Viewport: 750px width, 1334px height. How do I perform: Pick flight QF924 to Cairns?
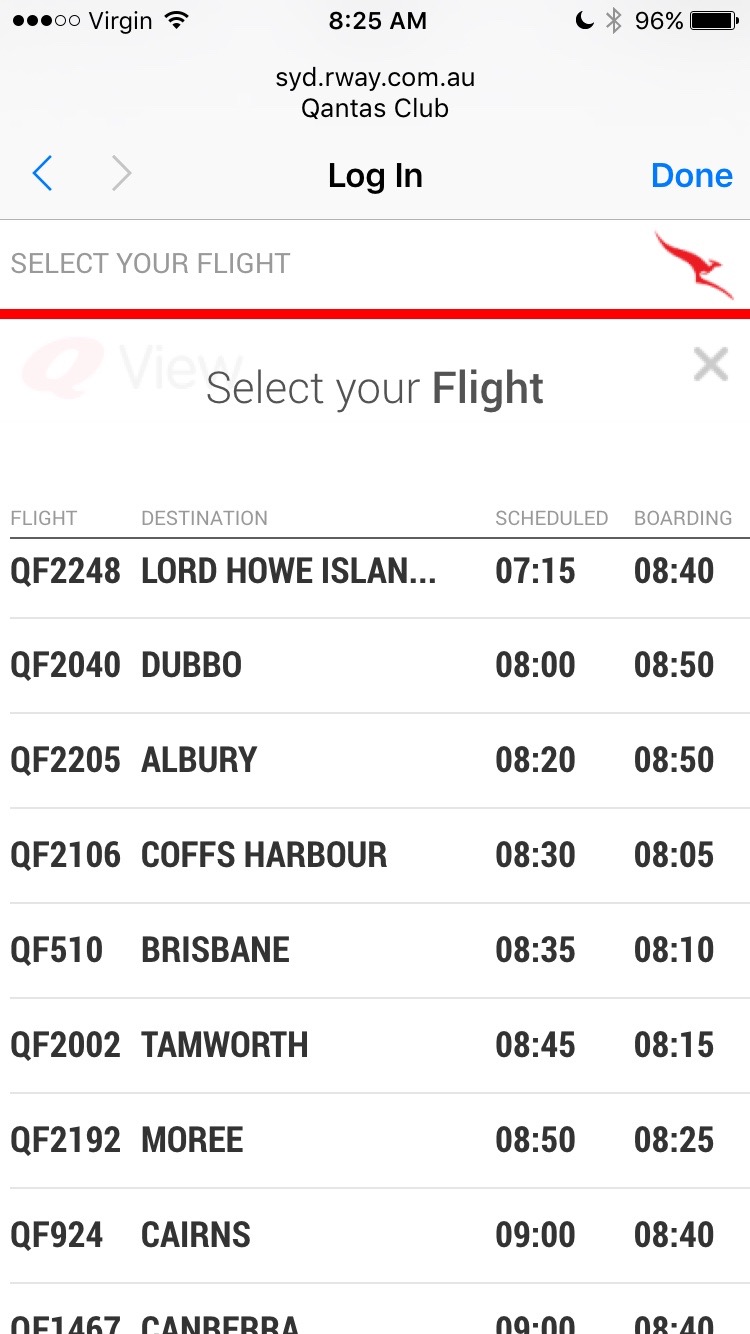375,1235
